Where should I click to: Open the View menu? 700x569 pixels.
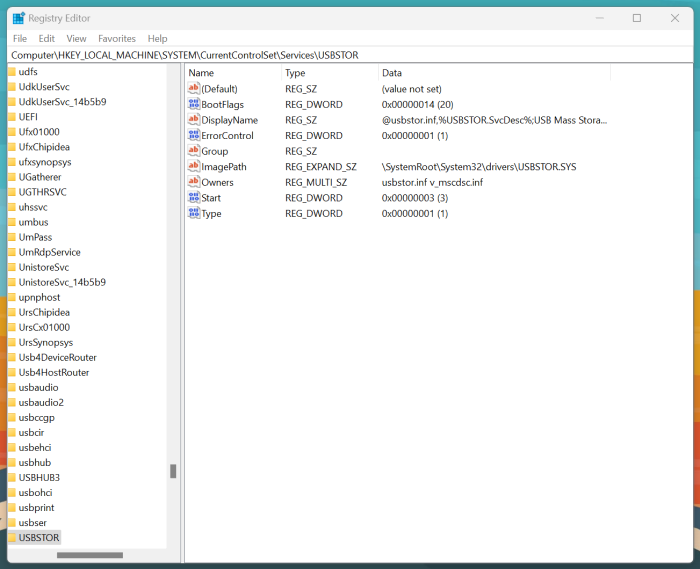click(x=76, y=38)
